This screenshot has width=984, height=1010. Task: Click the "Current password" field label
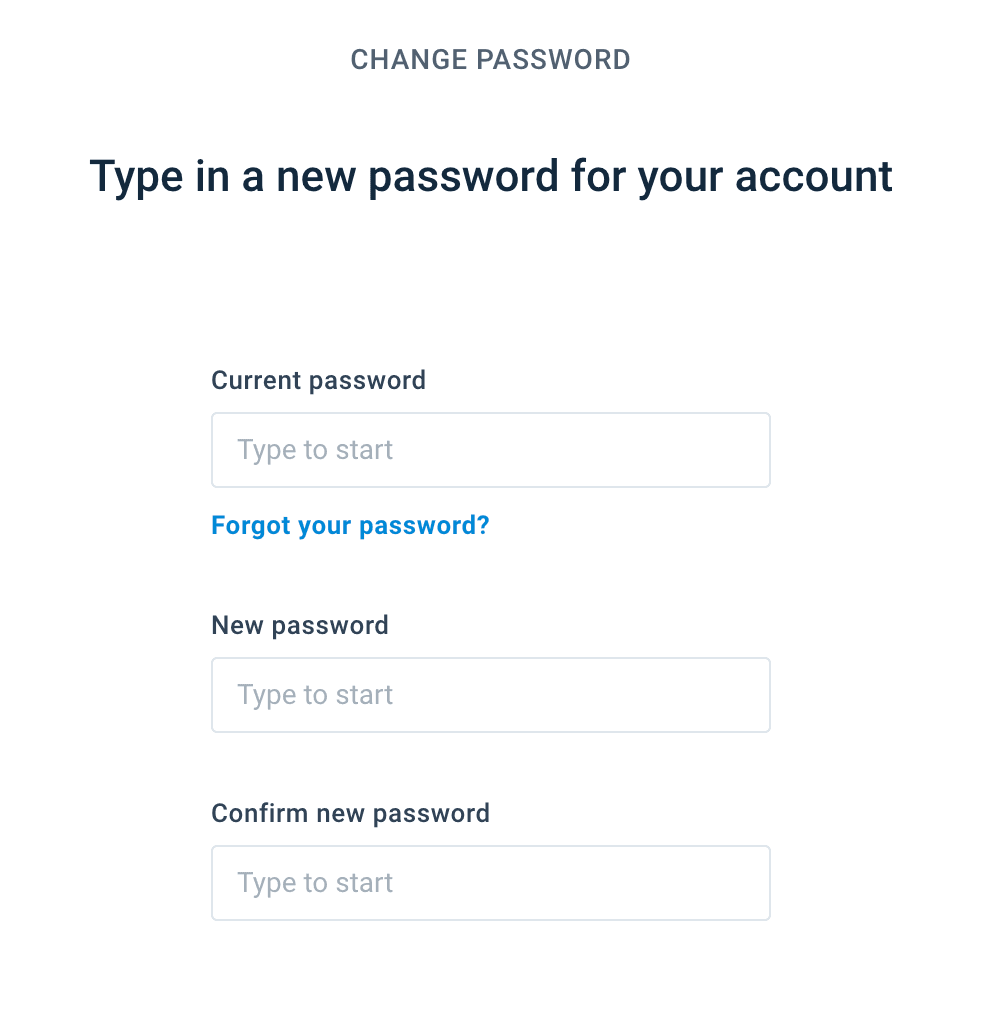pos(318,380)
